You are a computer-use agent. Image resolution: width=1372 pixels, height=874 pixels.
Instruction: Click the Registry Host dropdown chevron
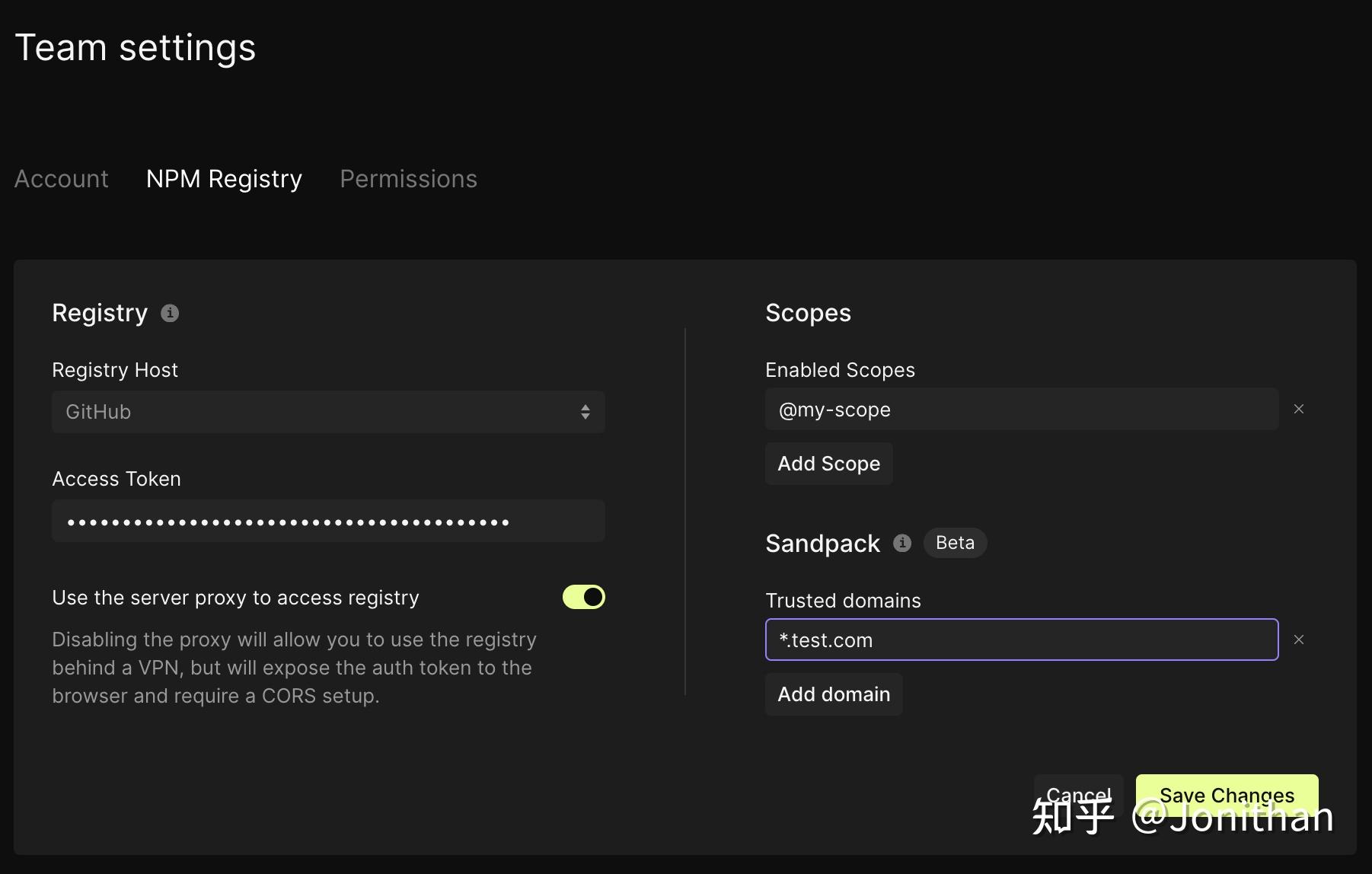(585, 412)
